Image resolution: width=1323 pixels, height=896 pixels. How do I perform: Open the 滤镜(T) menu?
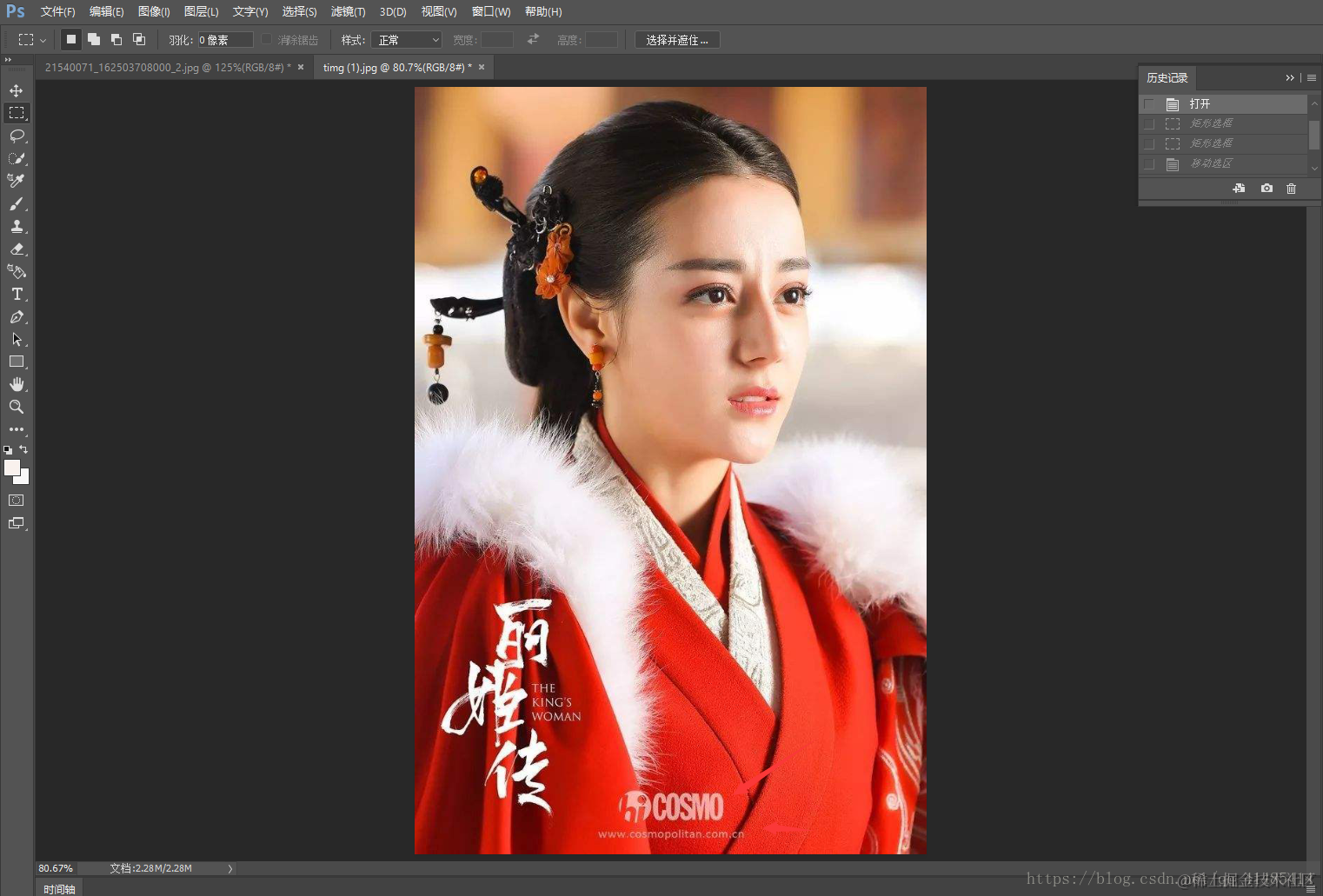click(x=348, y=11)
